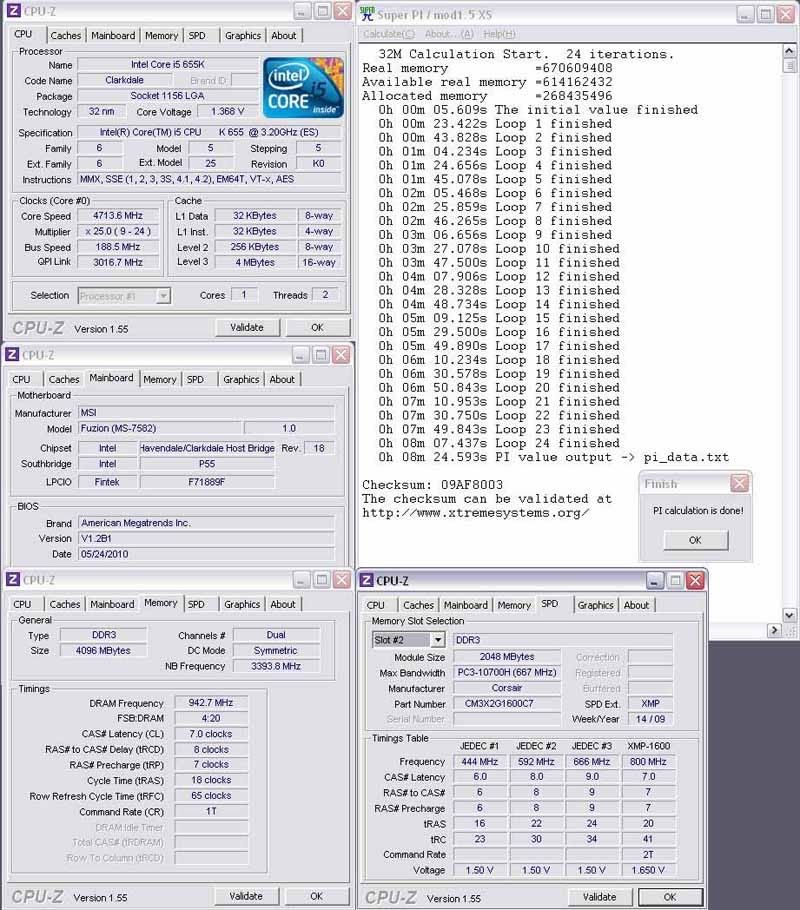Switch to Caches tab in the CPU-Z processor window
800x910 pixels.
pos(66,36)
